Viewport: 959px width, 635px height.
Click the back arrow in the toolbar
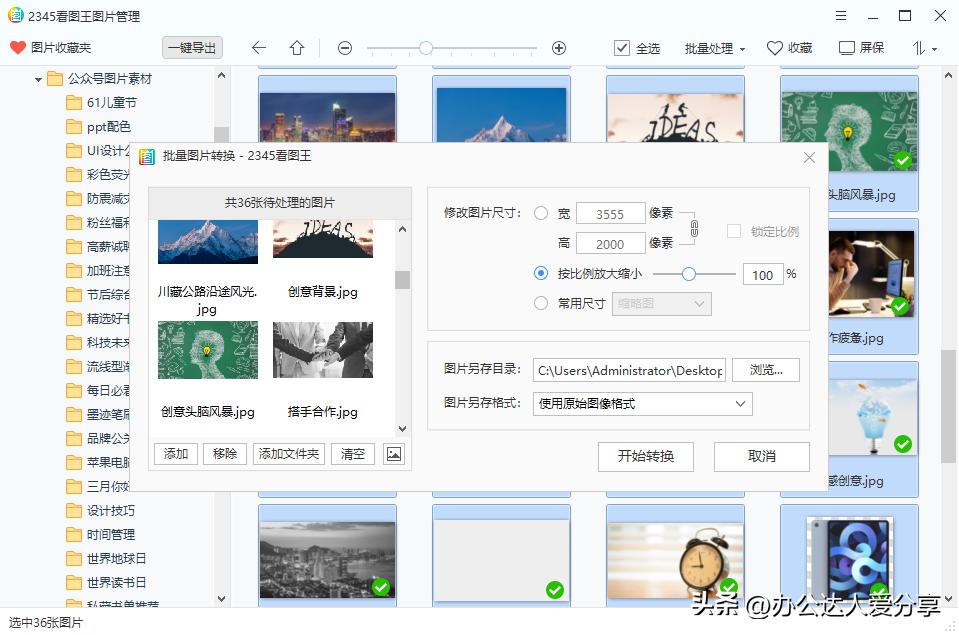click(259, 48)
